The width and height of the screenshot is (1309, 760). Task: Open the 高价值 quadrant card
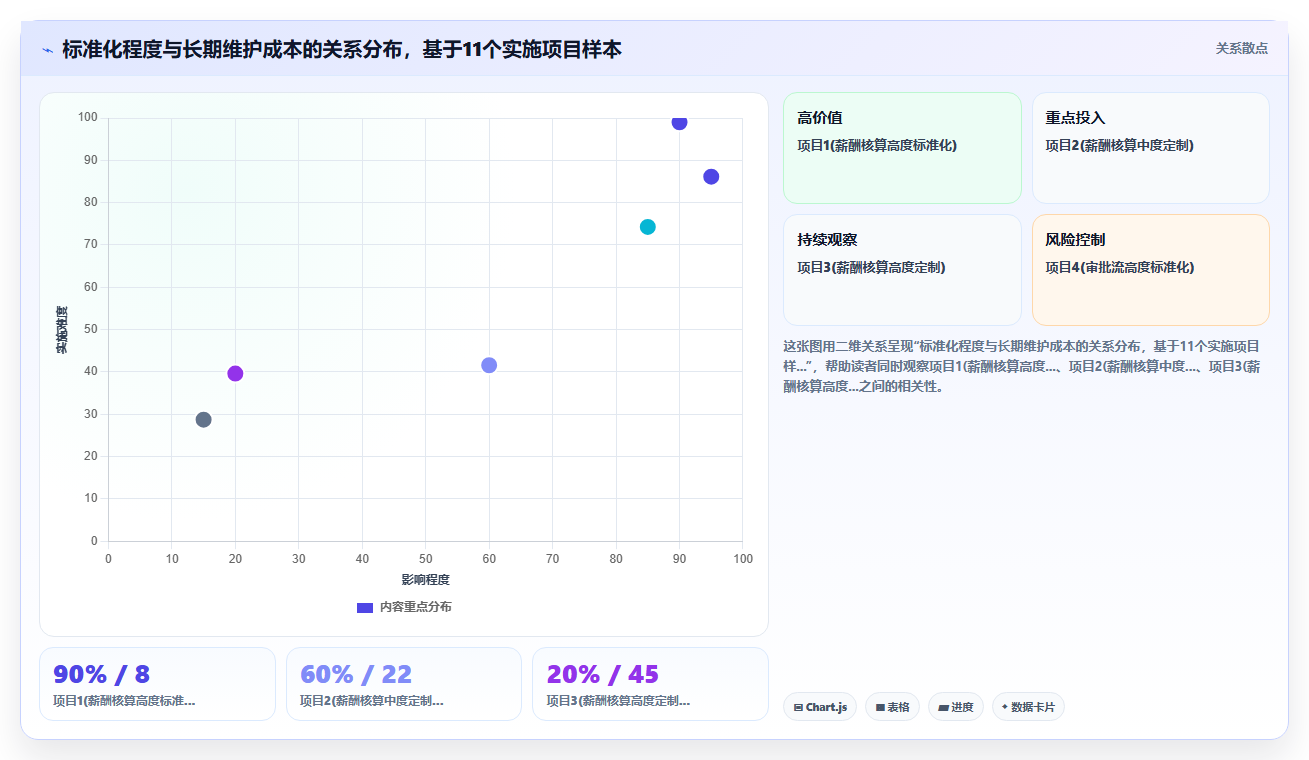point(902,148)
